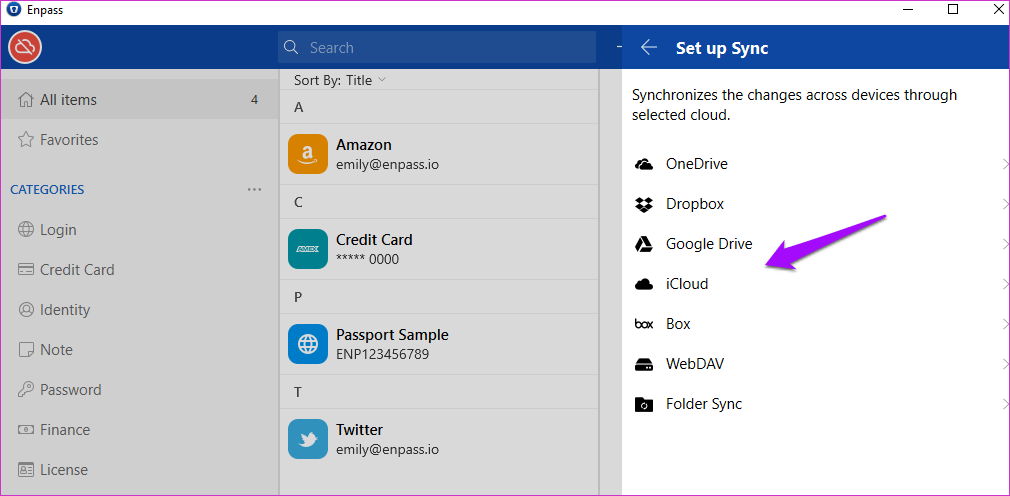Click the red cloud sync-disabled icon
The image size is (1010, 496).
(25, 47)
